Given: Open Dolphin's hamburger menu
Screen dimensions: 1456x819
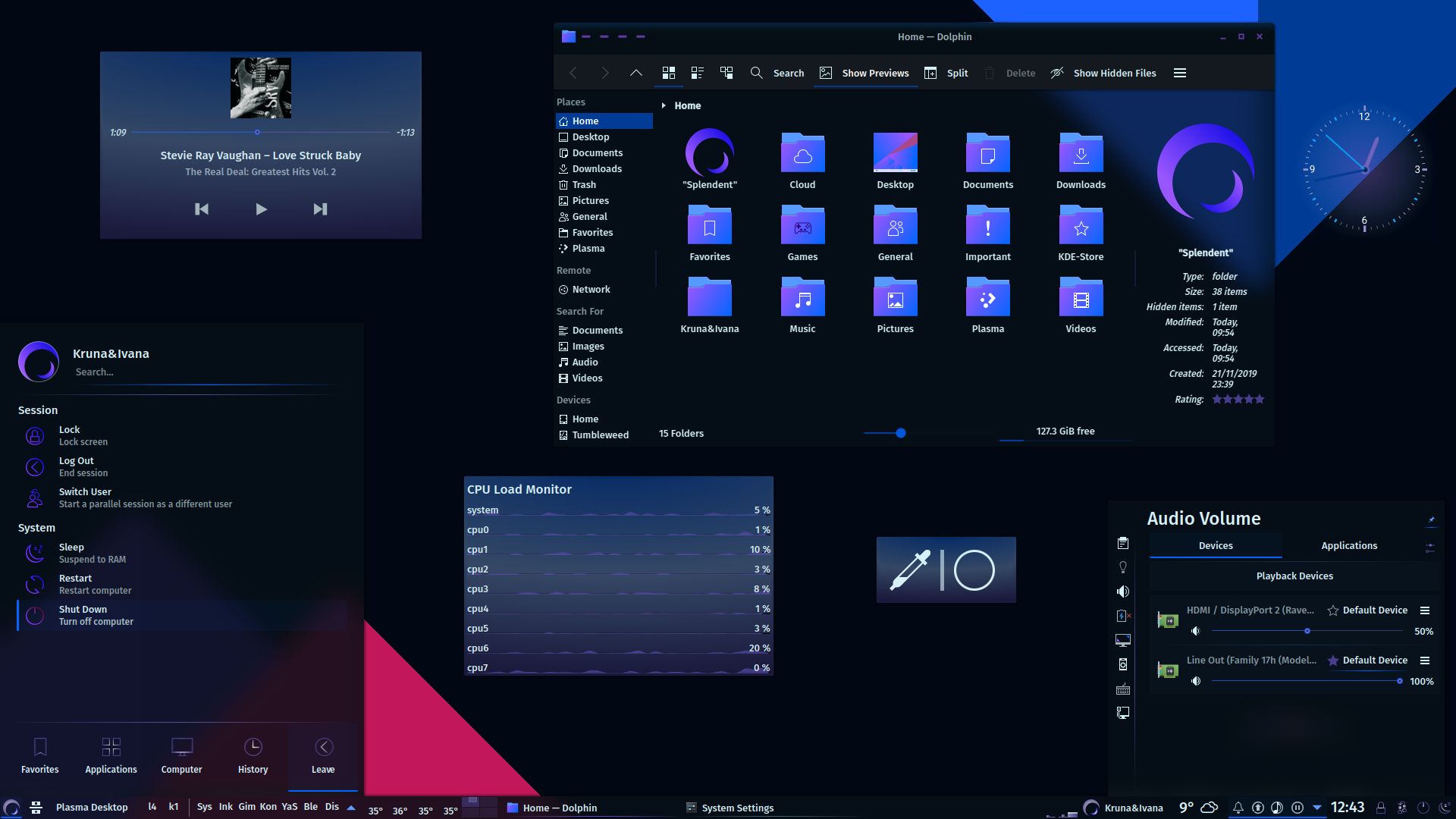Looking at the screenshot, I should (1180, 73).
